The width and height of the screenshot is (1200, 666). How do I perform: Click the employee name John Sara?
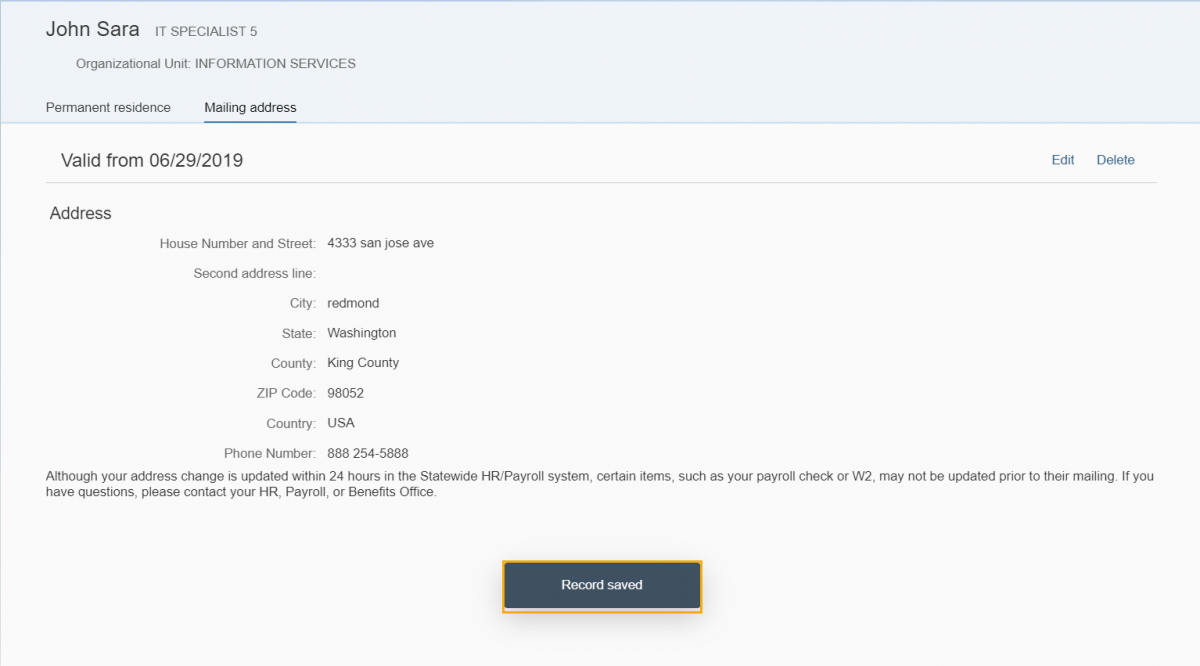tap(93, 29)
